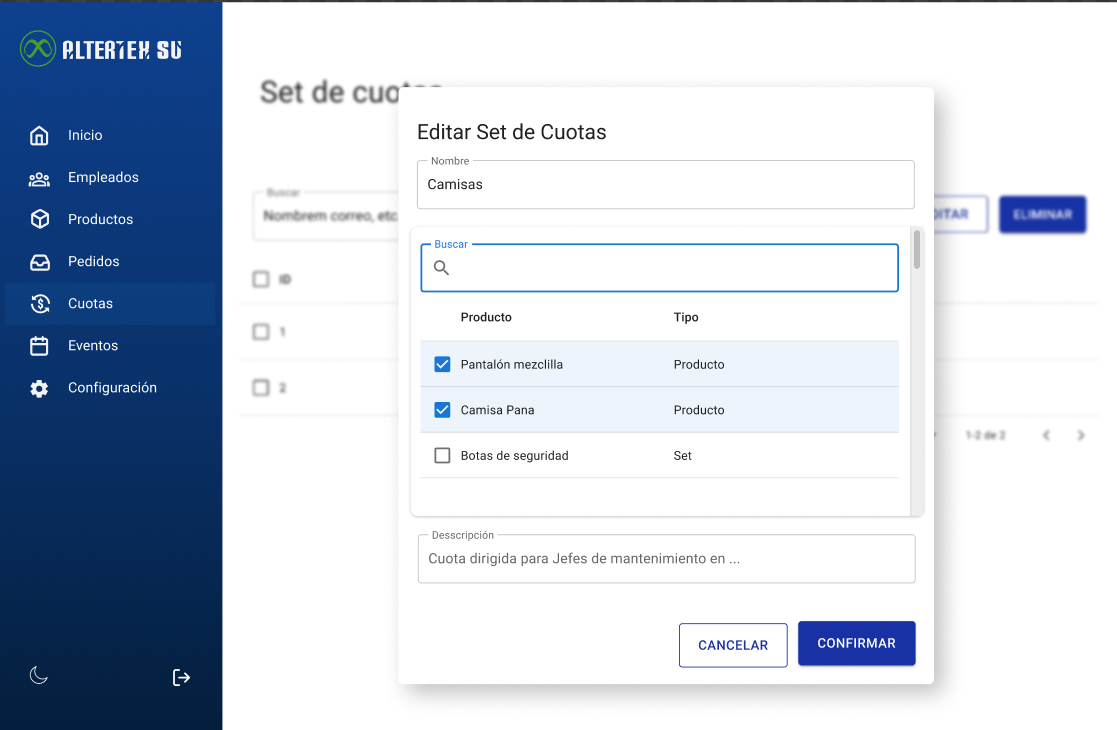This screenshot has width=1117, height=730.
Task: Select the Botas de seguridad row text
Action: point(514,456)
